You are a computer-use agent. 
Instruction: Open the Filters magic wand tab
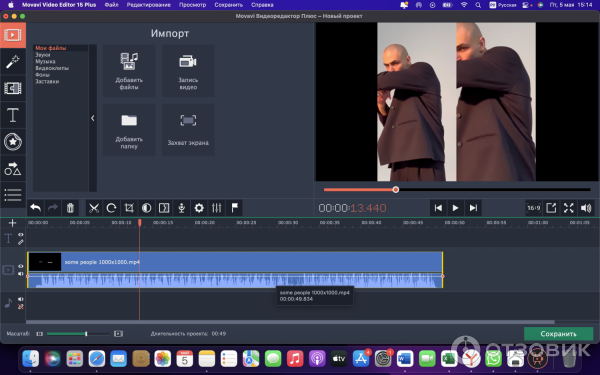tap(13, 62)
